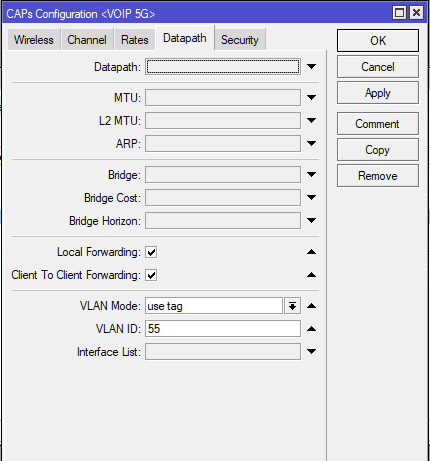This screenshot has height=461, width=430.
Task: Collapse the VLAN Mode field arrow
Action: (x=311, y=306)
